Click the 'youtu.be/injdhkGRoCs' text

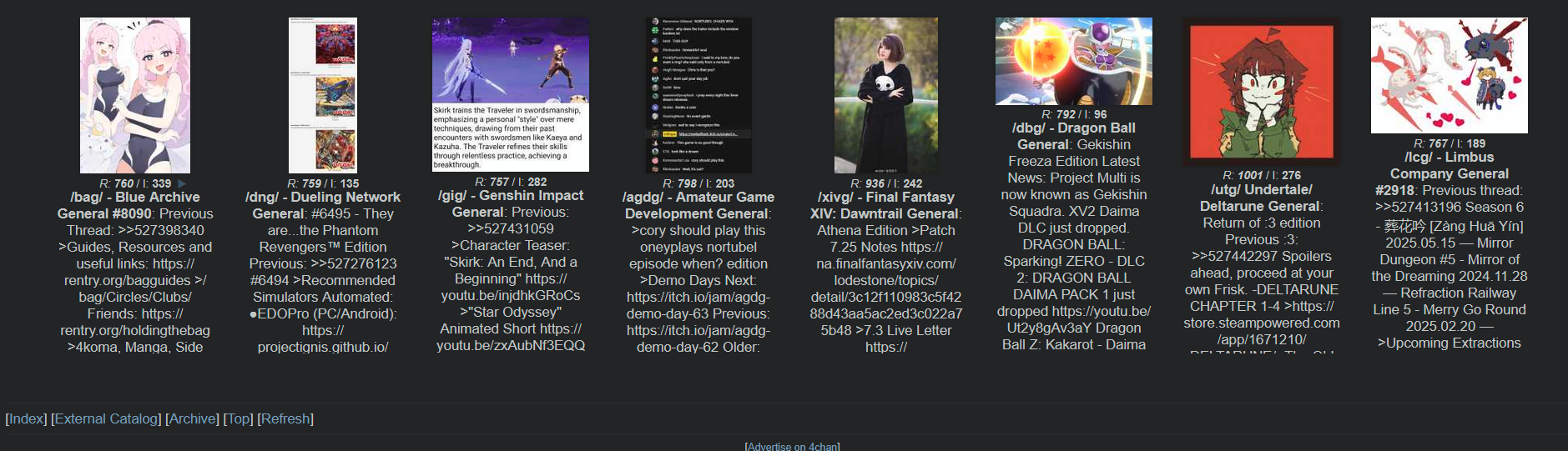tap(511, 295)
